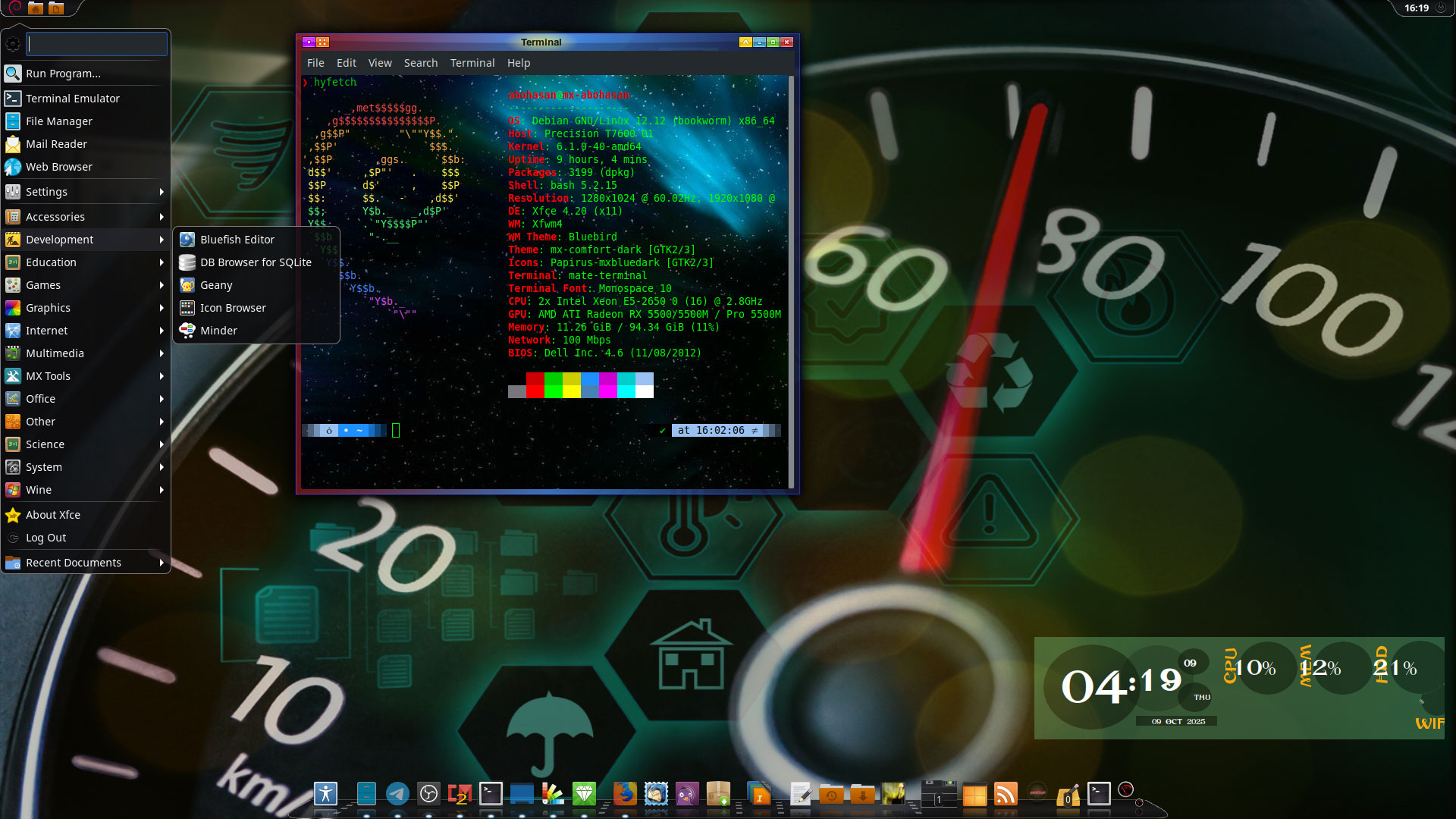Launch the accessibility icon in the dock

(x=325, y=794)
